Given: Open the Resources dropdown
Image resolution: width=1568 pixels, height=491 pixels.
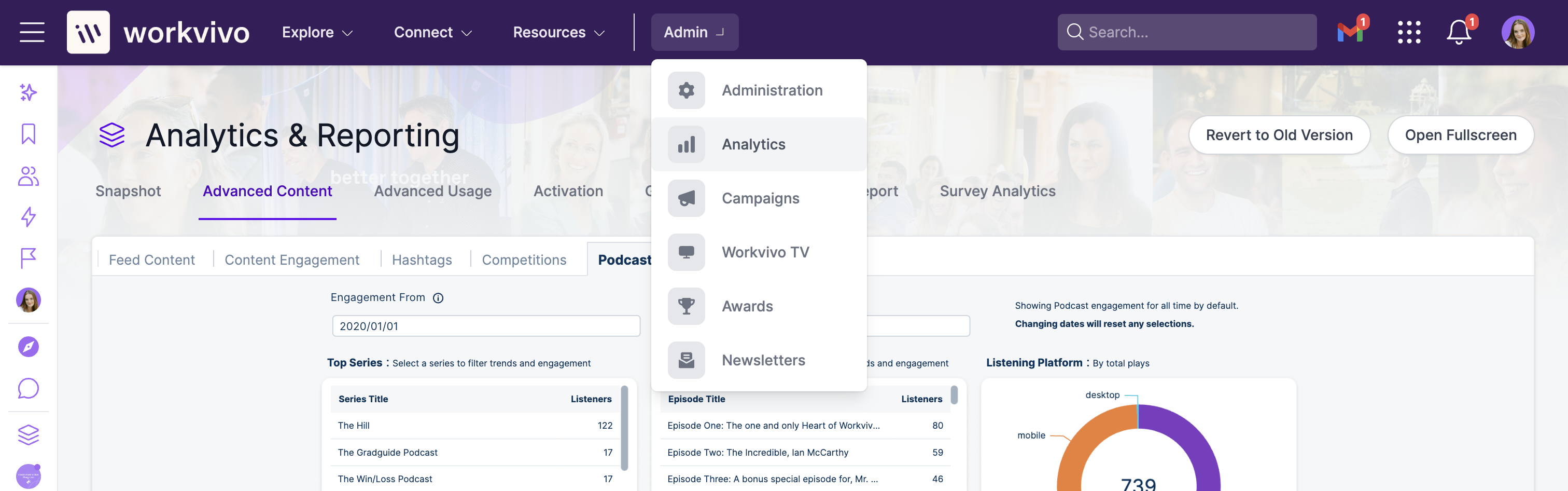Looking at the screenshot, I should click(x=557, y=32).
